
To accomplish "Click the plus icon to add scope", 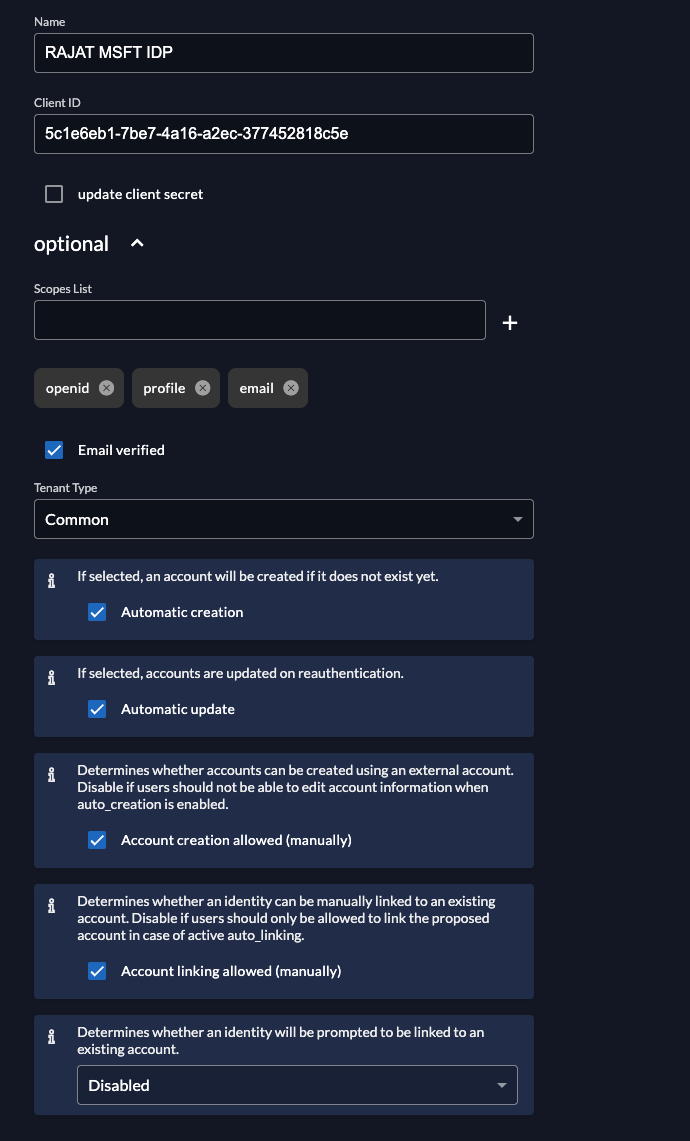I will pyautogui.click(x=510, y=322).
